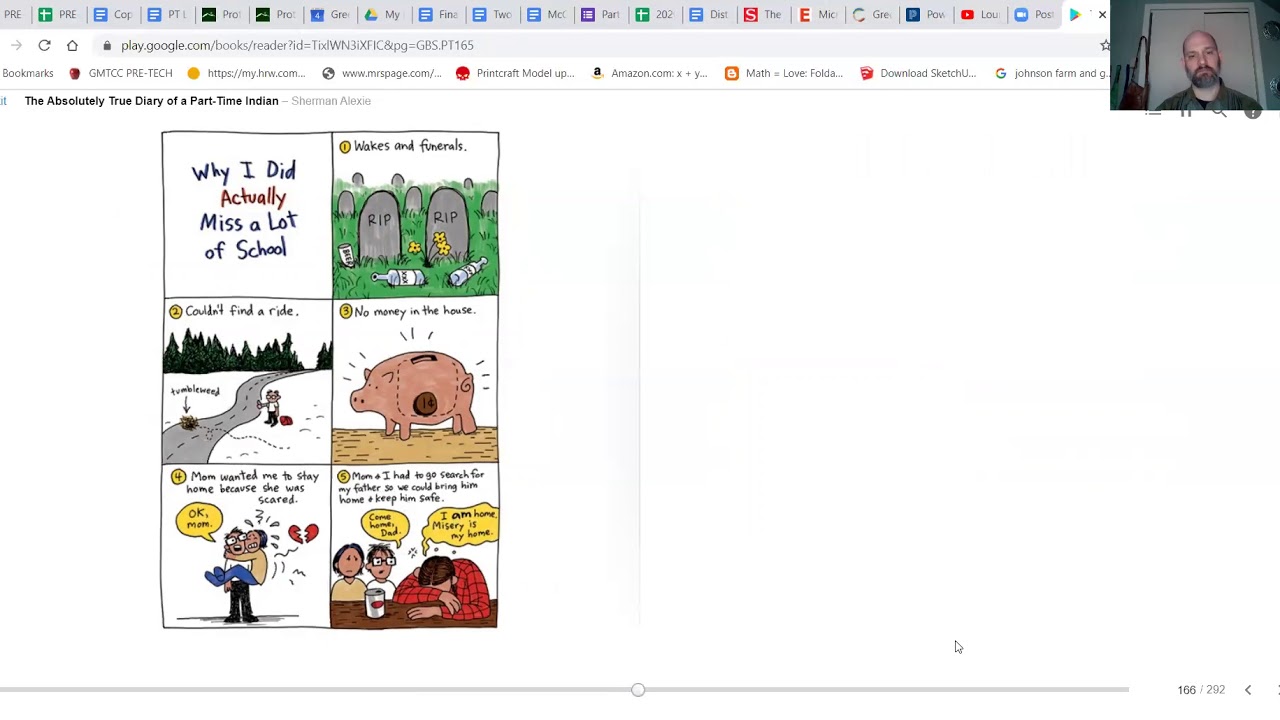This screenshot has width=1280, height=720.
Task: Open johnson farm bookmark
Action: point(1050,73)
